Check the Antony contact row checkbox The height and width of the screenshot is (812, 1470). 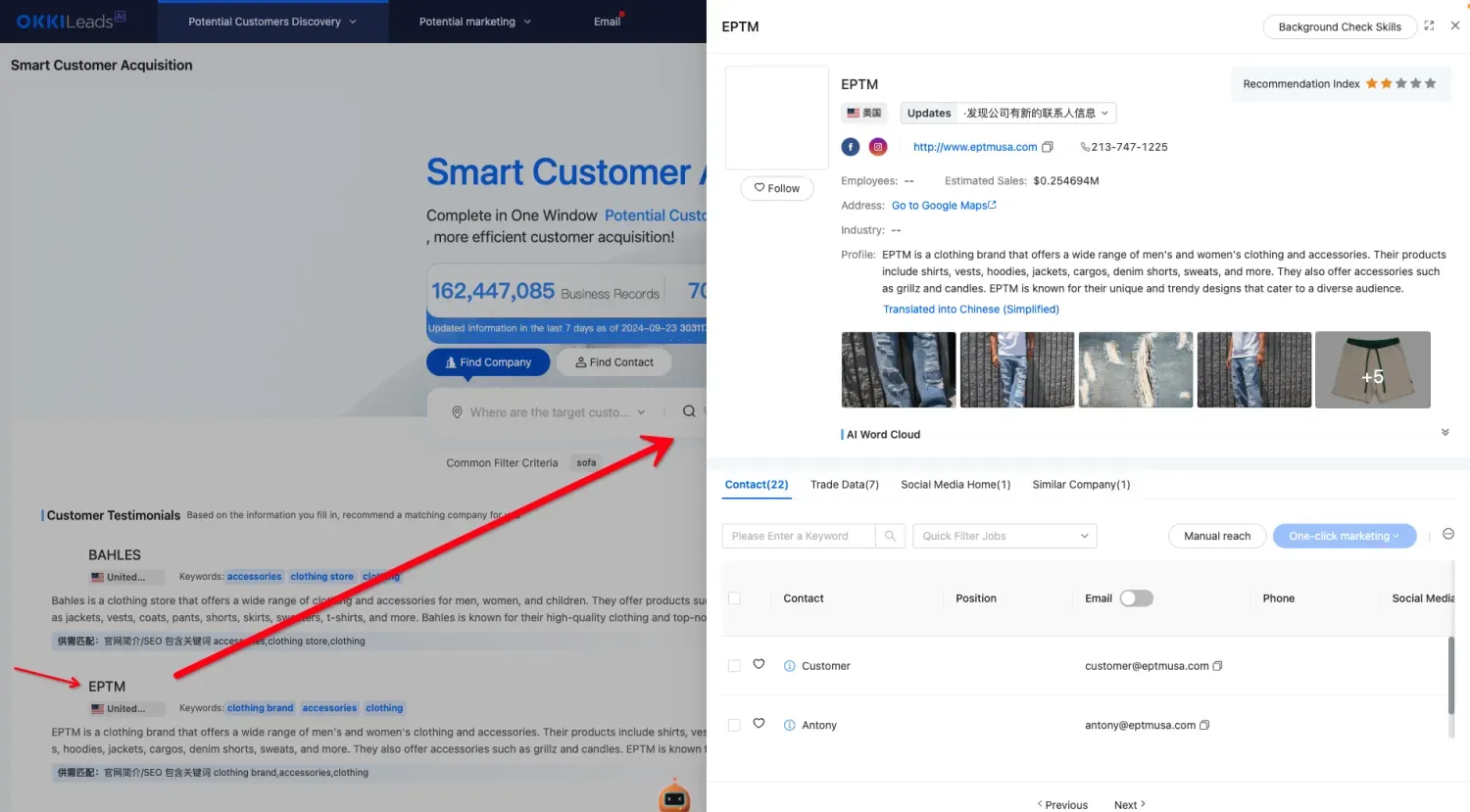coord(734,726)
